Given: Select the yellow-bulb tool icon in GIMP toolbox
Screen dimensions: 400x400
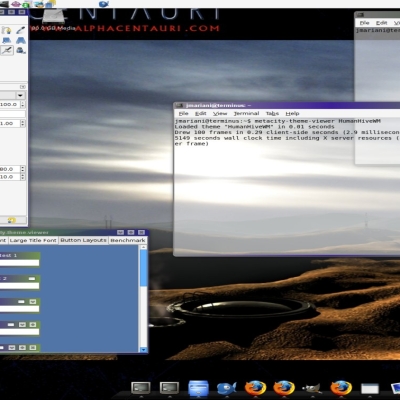Looking at the screenshot, I should click(6, 31).
